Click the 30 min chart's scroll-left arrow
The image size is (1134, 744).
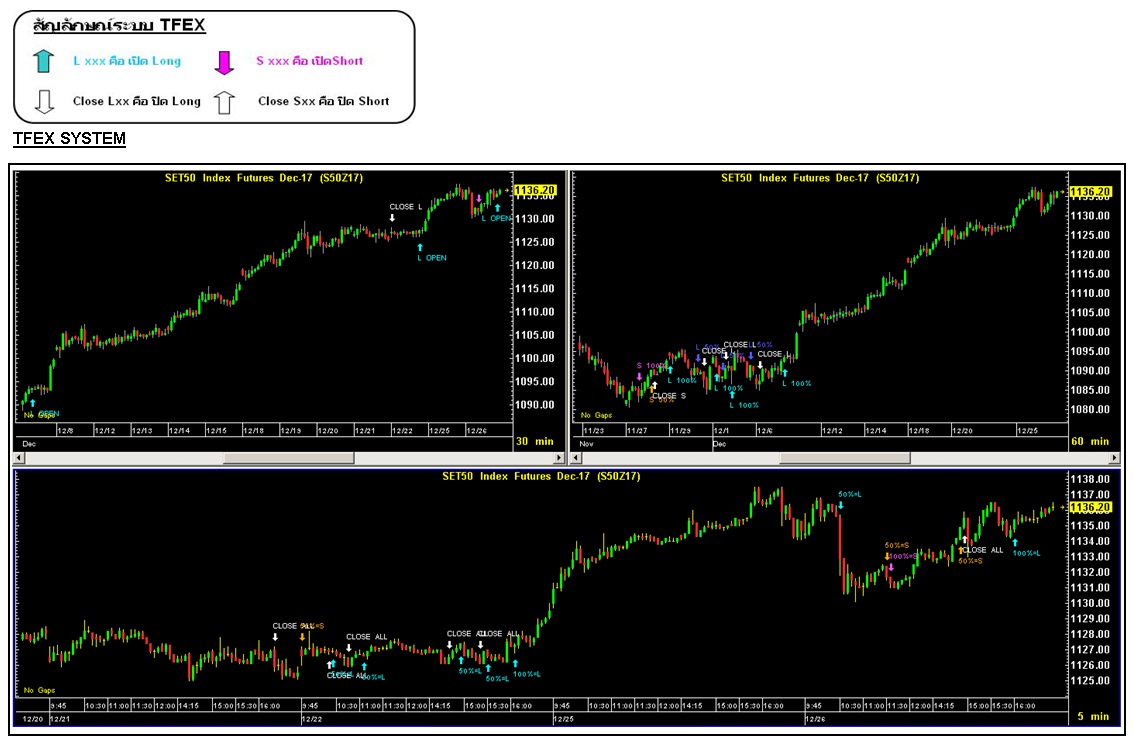(20, 458)
